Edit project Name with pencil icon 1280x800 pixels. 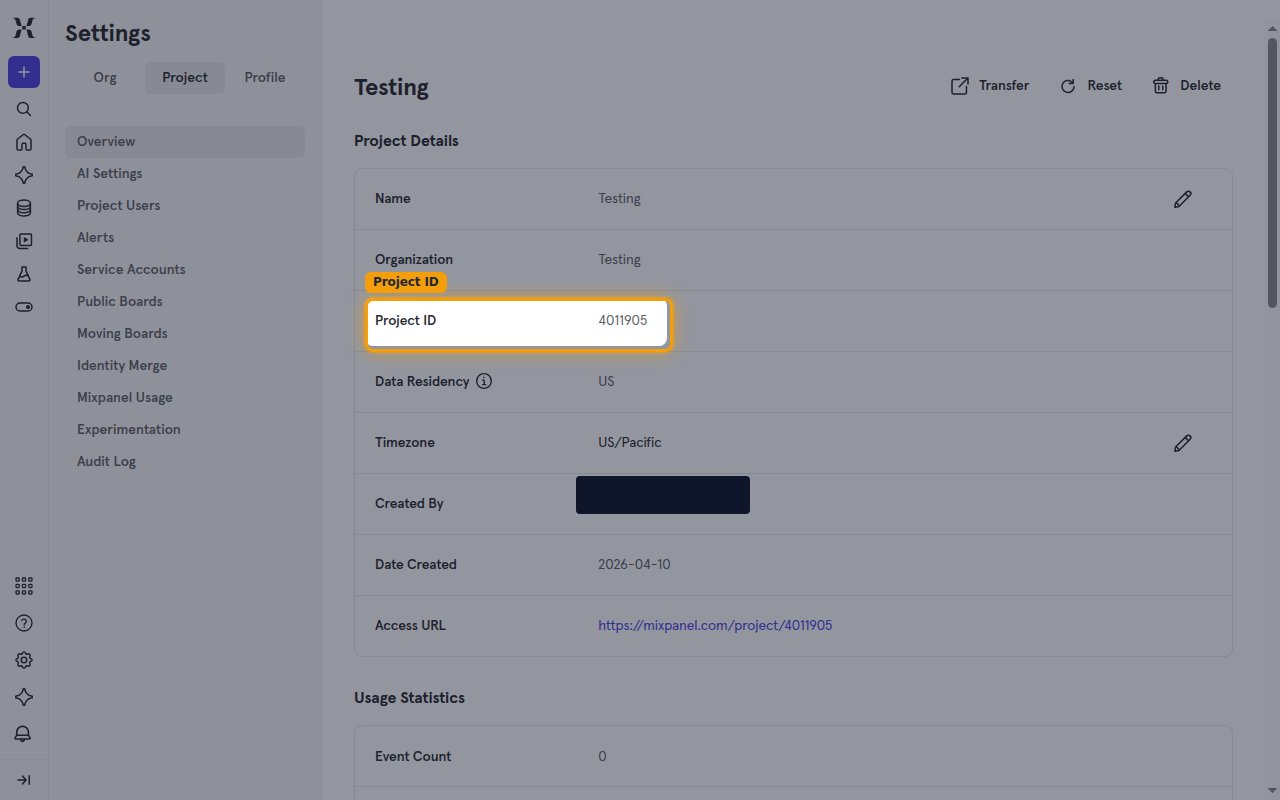(1183, 199)
